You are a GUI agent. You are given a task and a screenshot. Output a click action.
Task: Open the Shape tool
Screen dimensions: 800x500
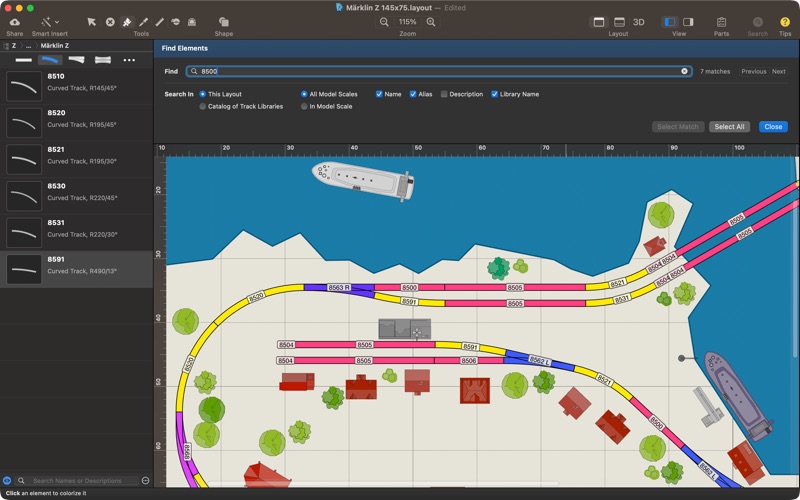[x=223, y=22]
